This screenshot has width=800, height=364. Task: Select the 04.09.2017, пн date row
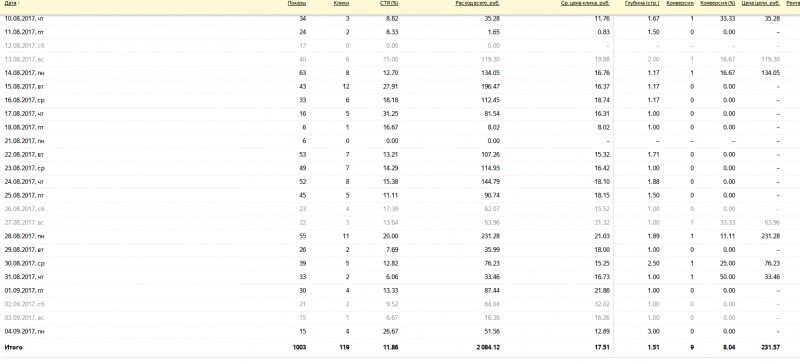tap(400, 331)
